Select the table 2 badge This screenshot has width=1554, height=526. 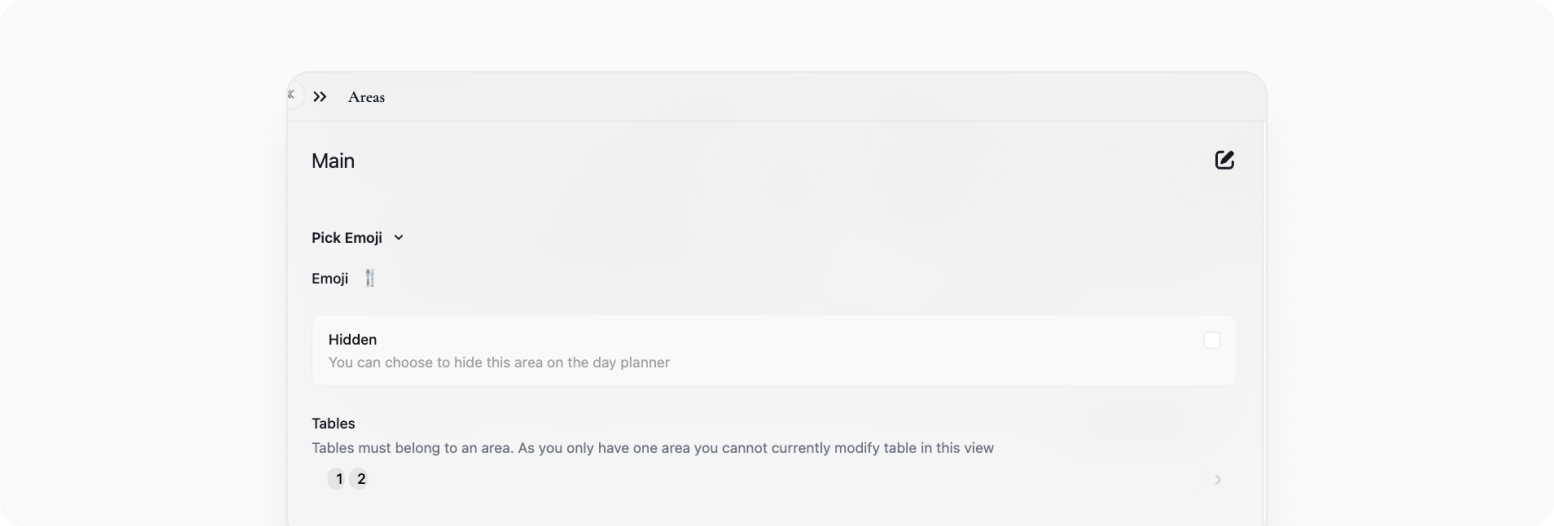pos(361,479)
